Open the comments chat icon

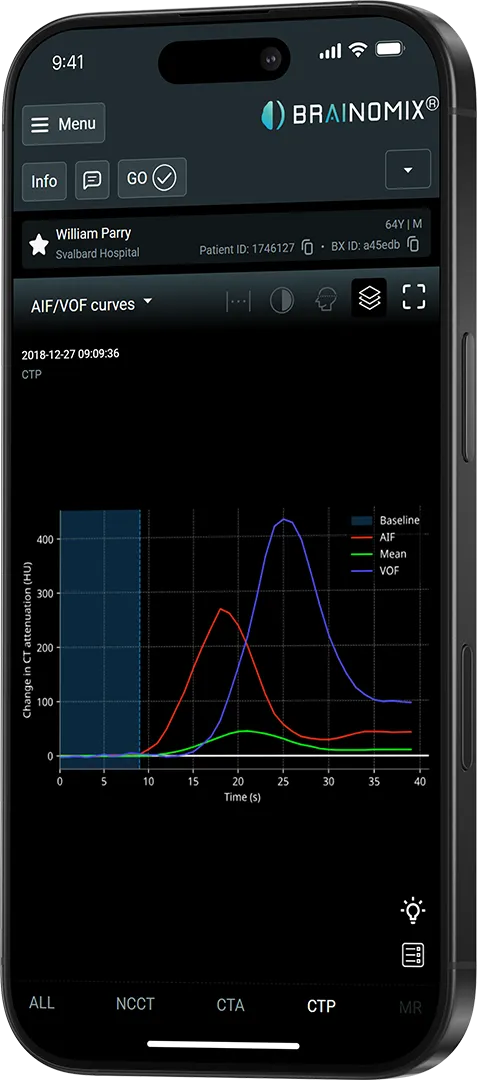point(92,180)
